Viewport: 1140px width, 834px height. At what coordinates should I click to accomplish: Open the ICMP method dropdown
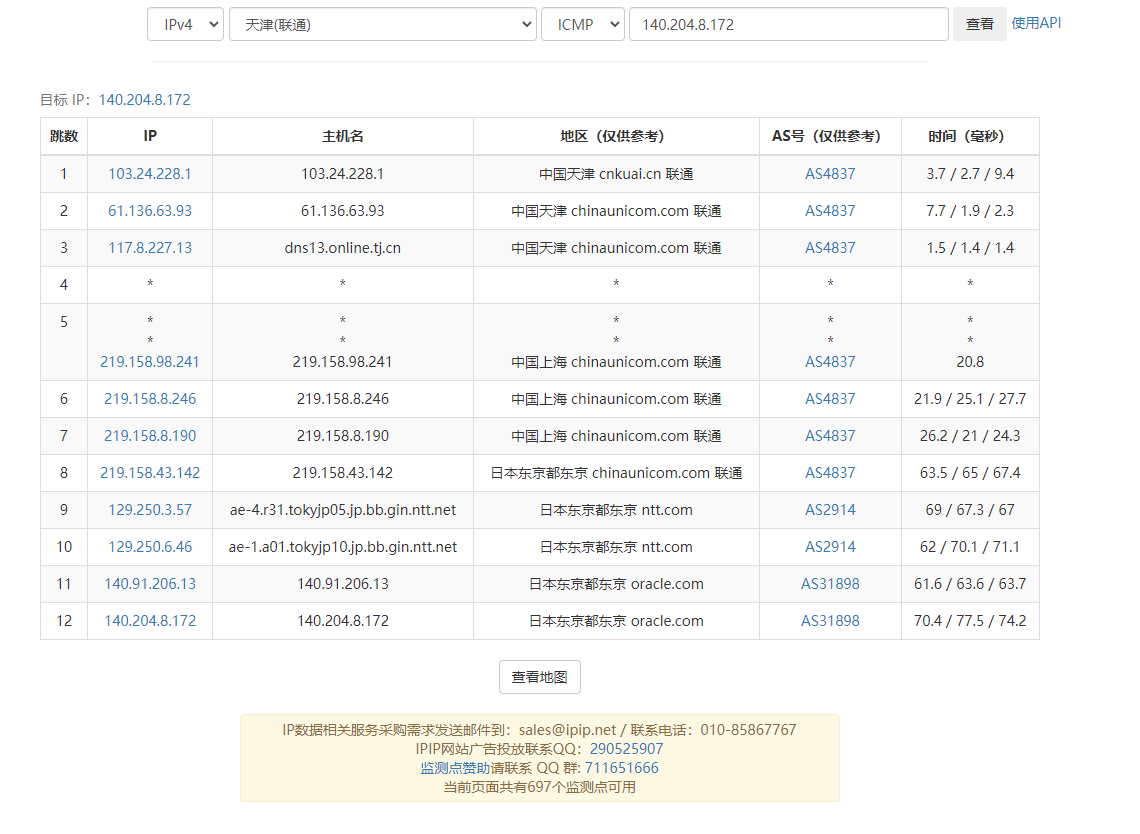point(583,24)
